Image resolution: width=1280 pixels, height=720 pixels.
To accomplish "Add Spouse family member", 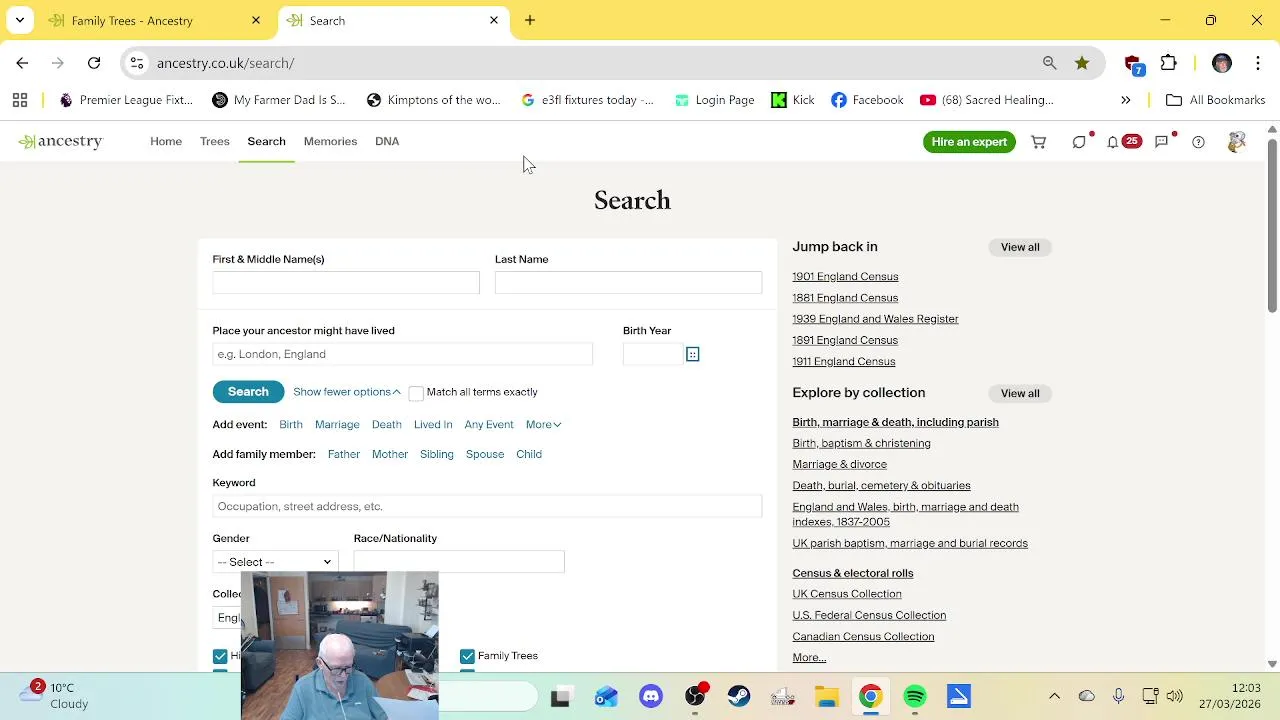I will [x=485, y=455].
